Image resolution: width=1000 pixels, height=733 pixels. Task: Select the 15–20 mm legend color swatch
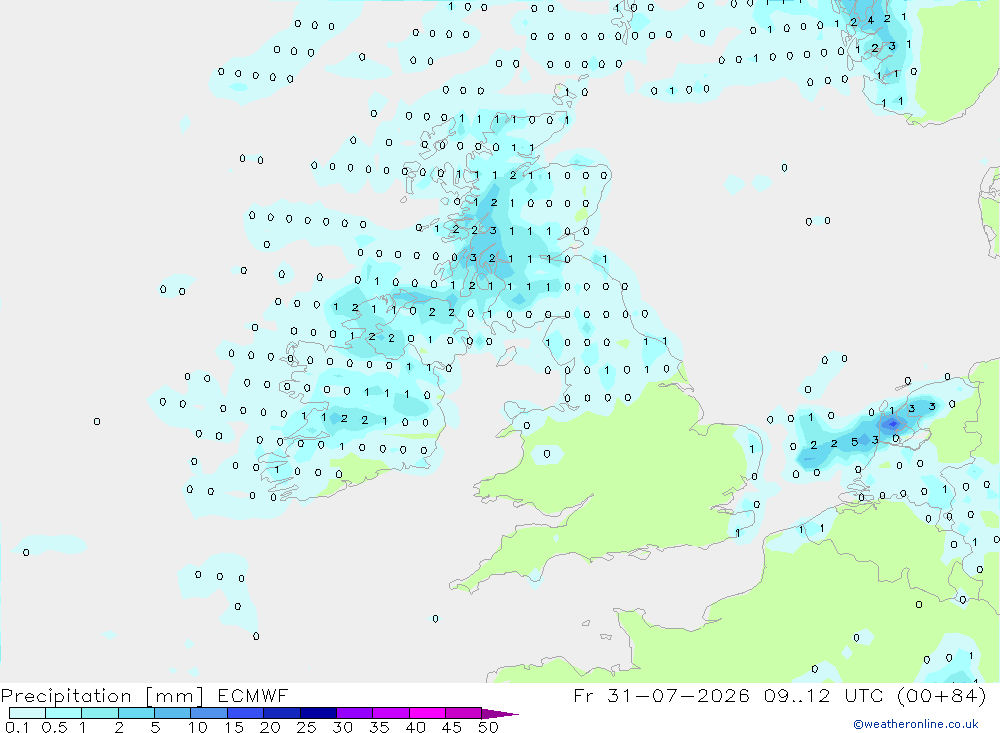[246, 713]
